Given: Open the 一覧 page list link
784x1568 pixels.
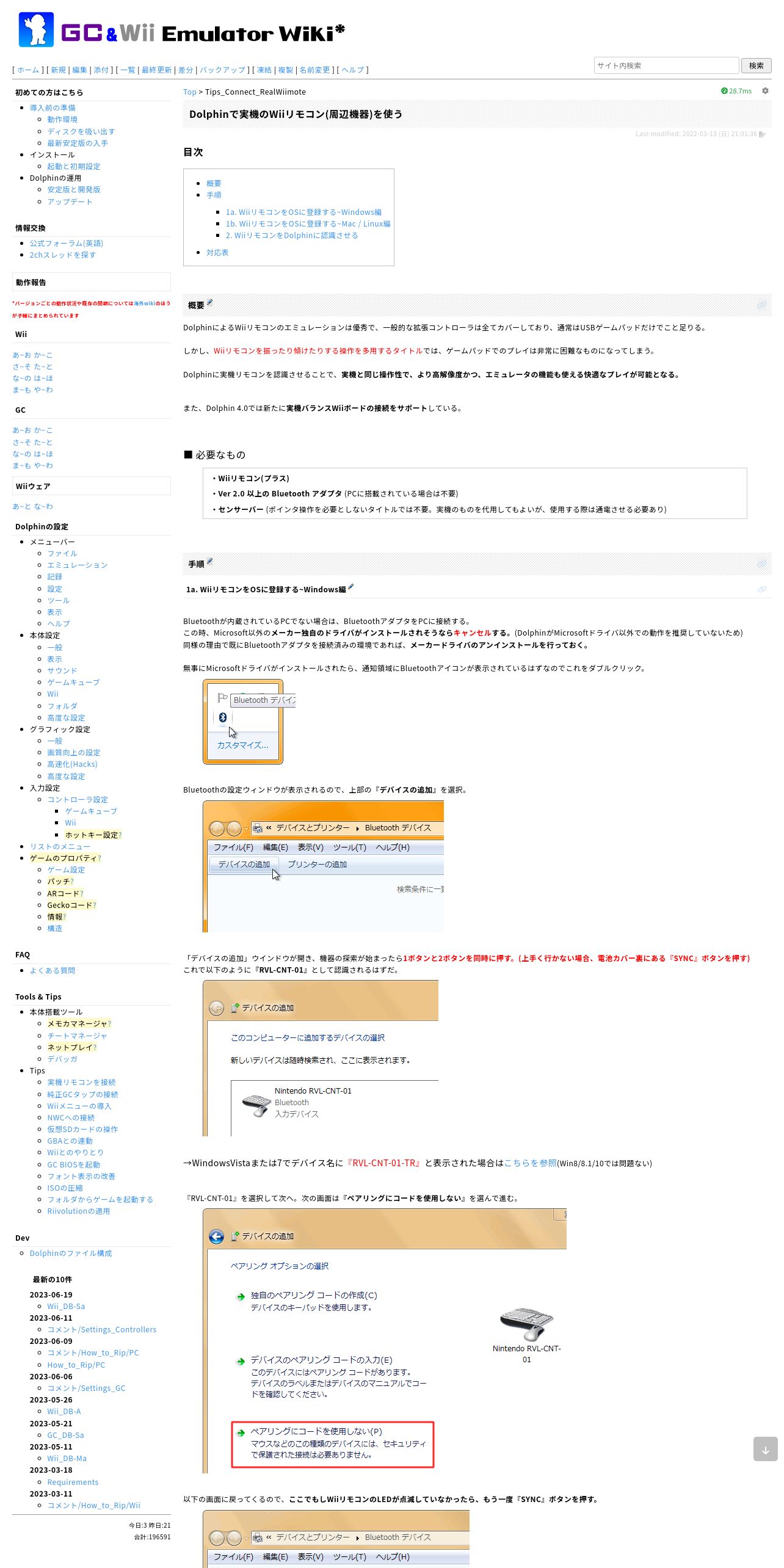Looking at the screenshot, I should point(128,70).
